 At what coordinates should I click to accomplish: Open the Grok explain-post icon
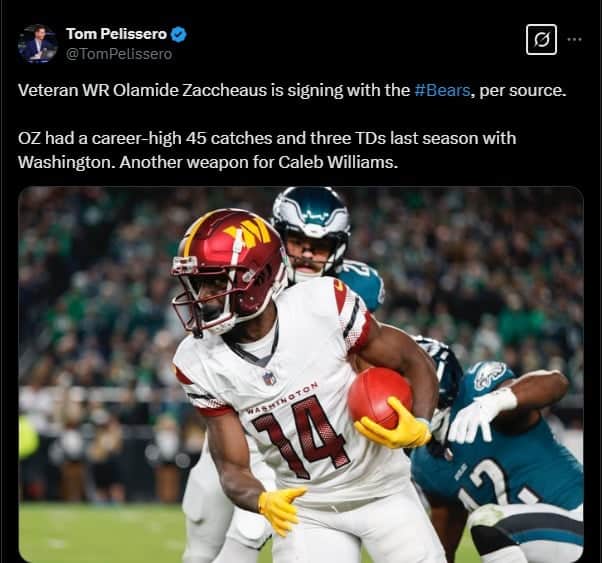point(541,40)
